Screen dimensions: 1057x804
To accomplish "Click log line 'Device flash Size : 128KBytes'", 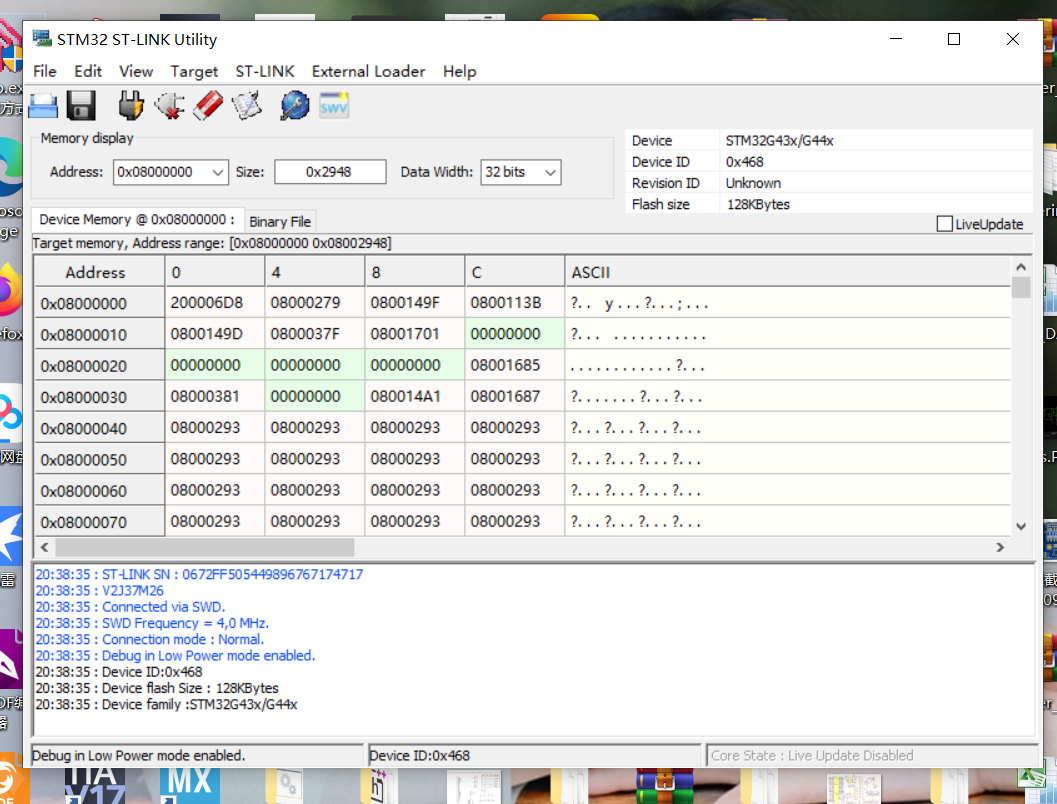I will click(156, 688).
